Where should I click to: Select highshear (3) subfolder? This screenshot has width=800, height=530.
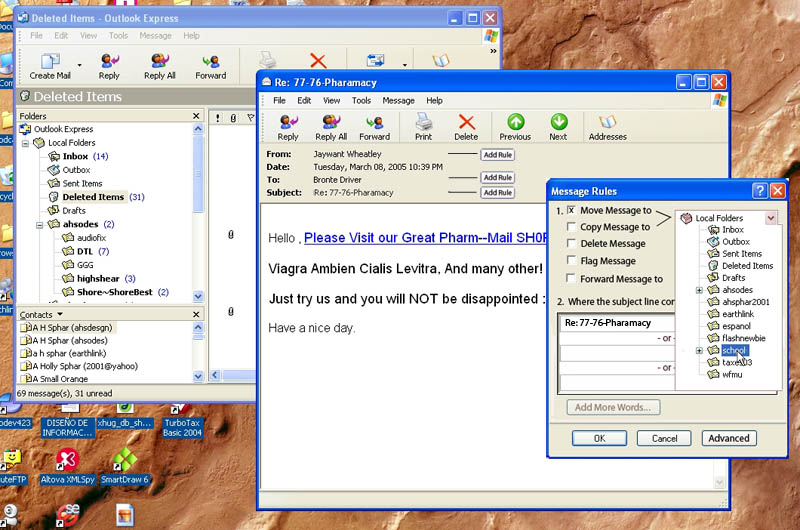pos(99,279)
